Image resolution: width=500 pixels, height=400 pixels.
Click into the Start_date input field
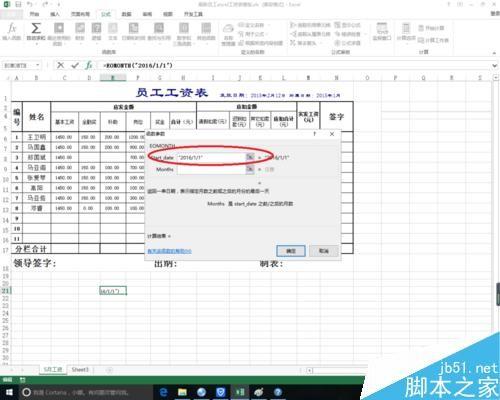point(211,157)
